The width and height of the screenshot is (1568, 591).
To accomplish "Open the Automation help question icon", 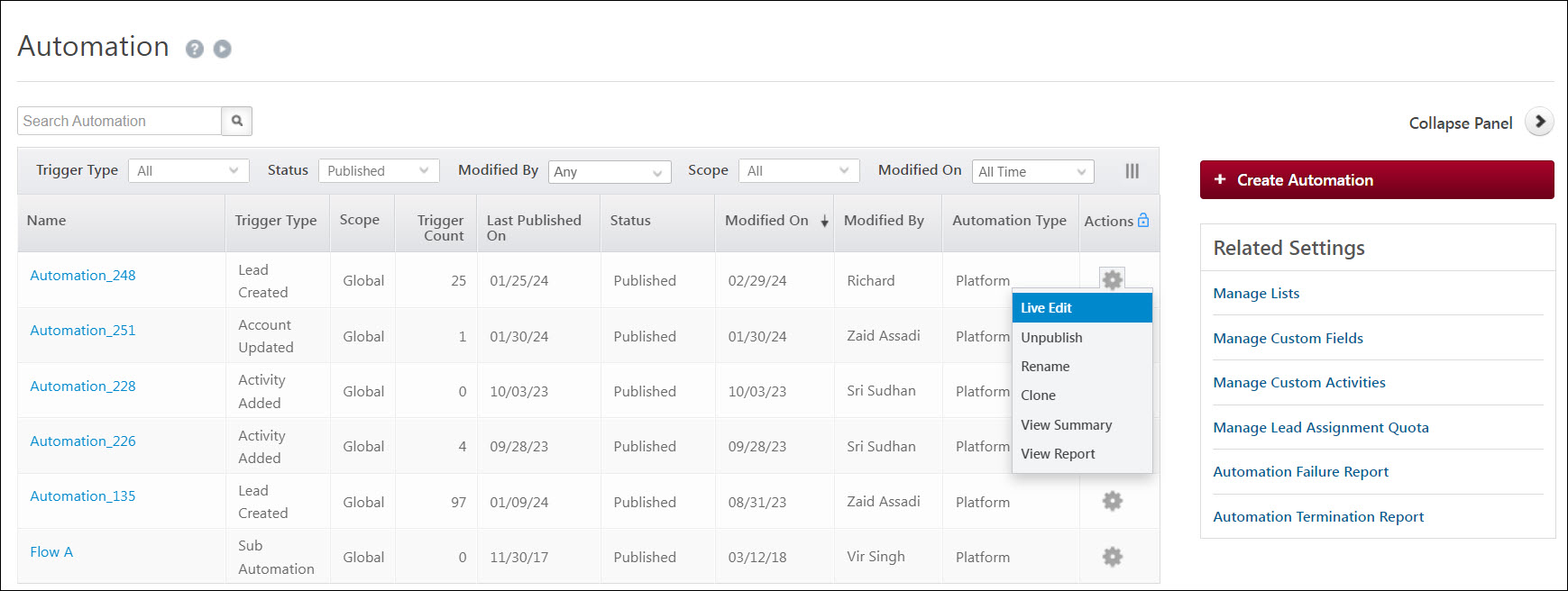I will [195, 49].
